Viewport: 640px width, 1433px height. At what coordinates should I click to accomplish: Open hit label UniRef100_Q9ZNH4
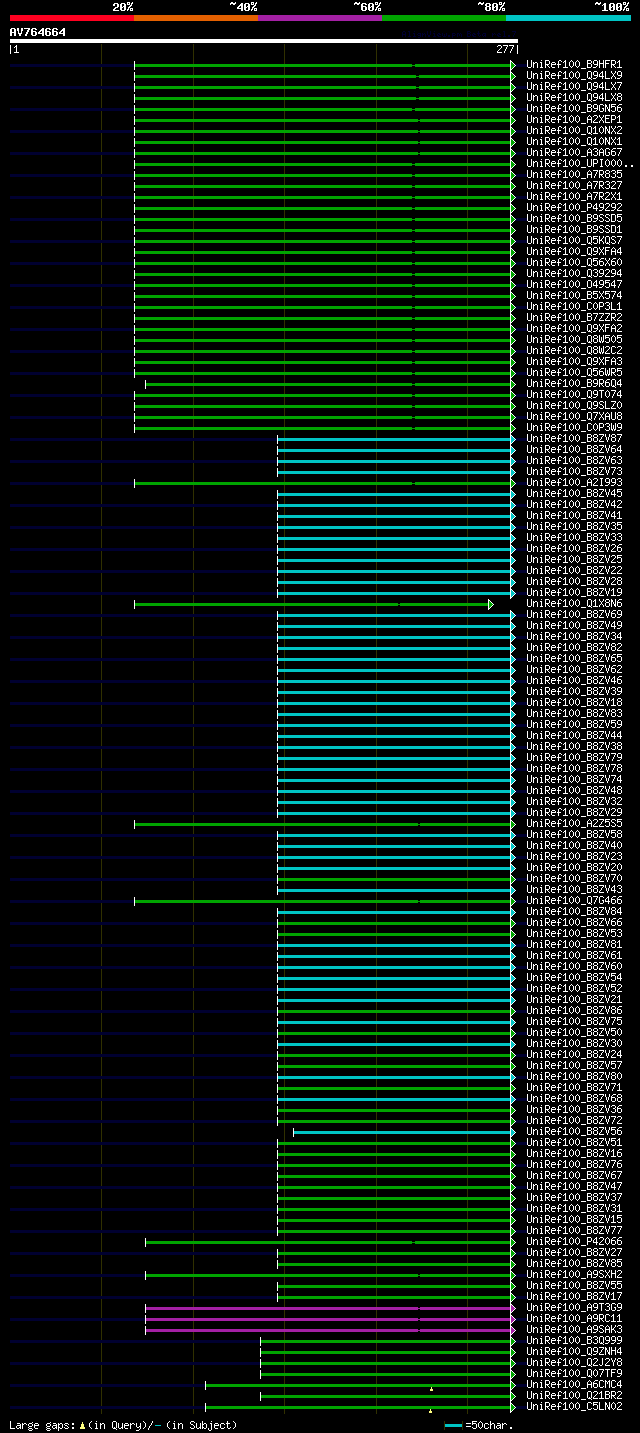click(574, 1352)
